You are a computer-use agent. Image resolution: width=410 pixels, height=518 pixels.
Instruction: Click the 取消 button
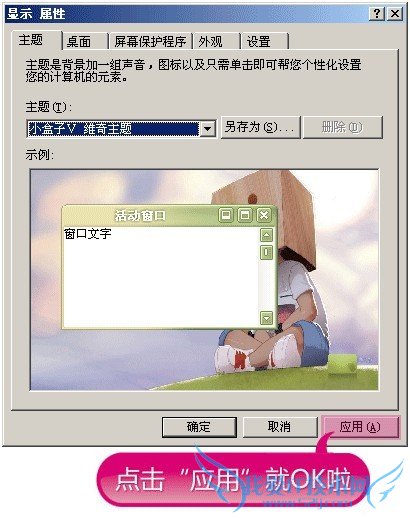tap(280, 427)
